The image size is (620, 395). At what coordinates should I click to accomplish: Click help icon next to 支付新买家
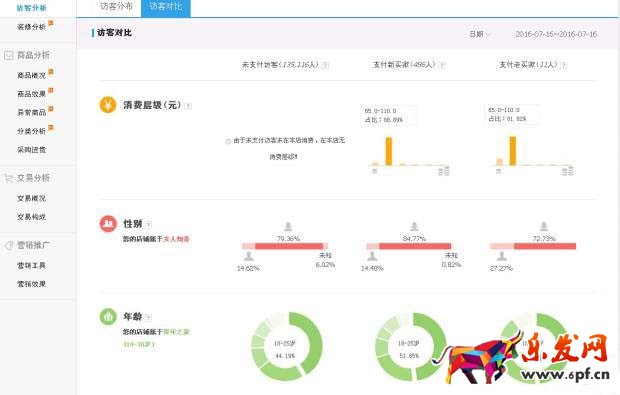pyautogui.click(x=442, y=65)
